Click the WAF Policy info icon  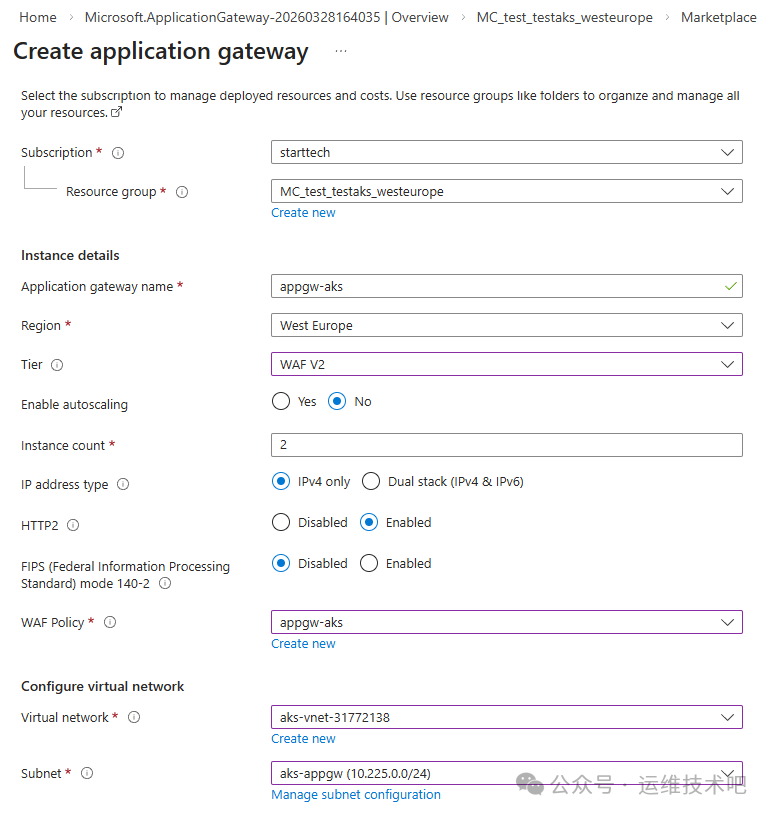[x=110, y=622]
